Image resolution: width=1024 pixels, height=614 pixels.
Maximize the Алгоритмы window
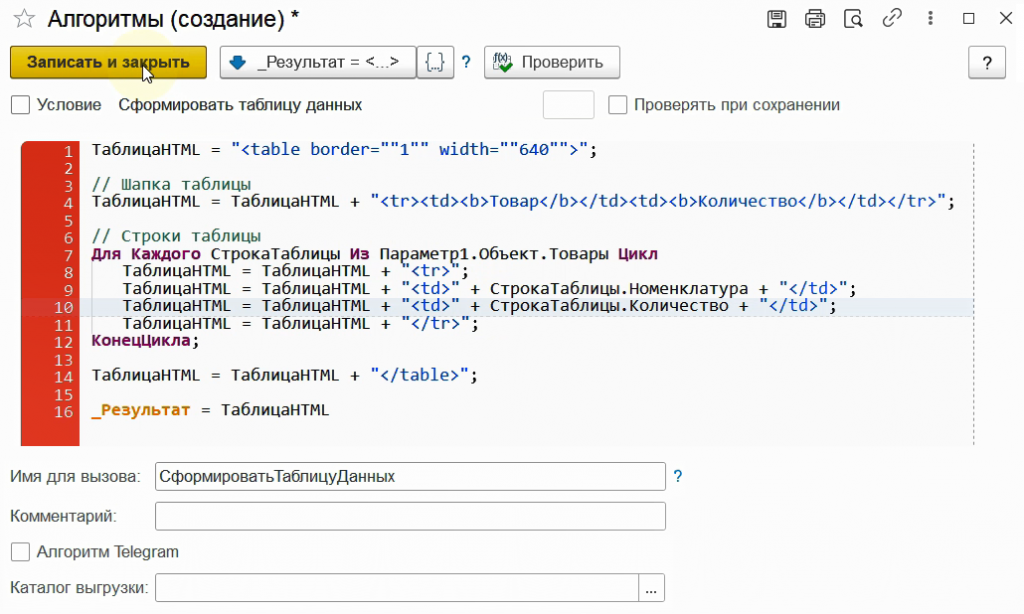tap(968, 19)
